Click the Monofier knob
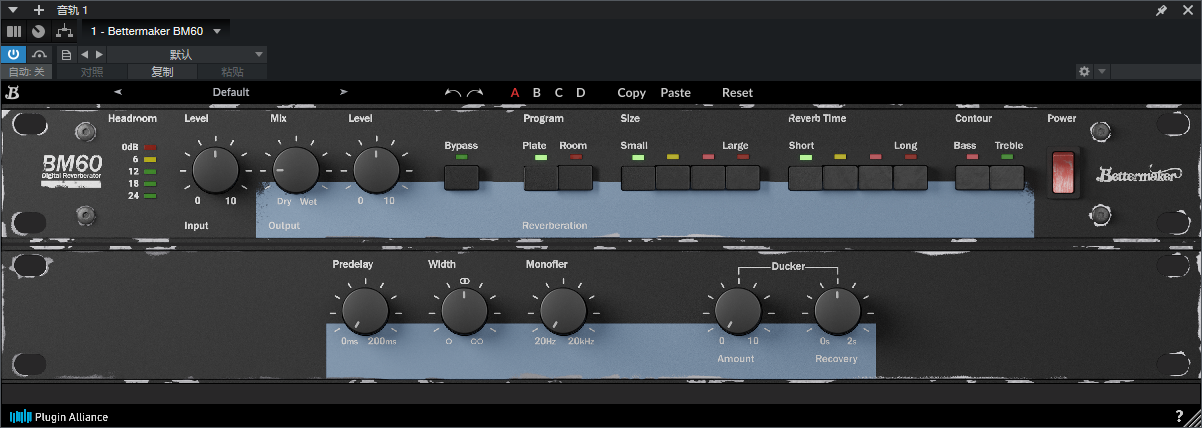Image resolution: width=1202 pixels, height=428 pixels. point(563,311)
